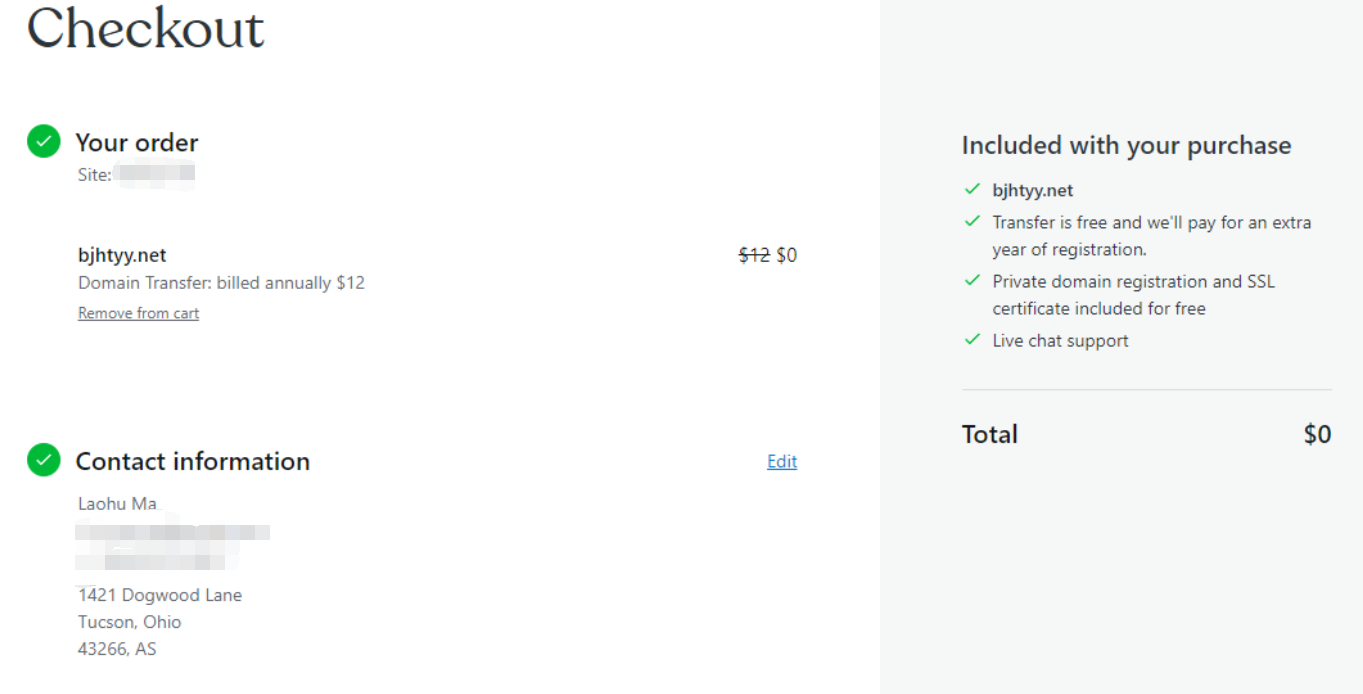Viewport: 1363px width, 694px height.
Task: Click the Domain Transfer billed annually text
Action: tap(221, 283)
